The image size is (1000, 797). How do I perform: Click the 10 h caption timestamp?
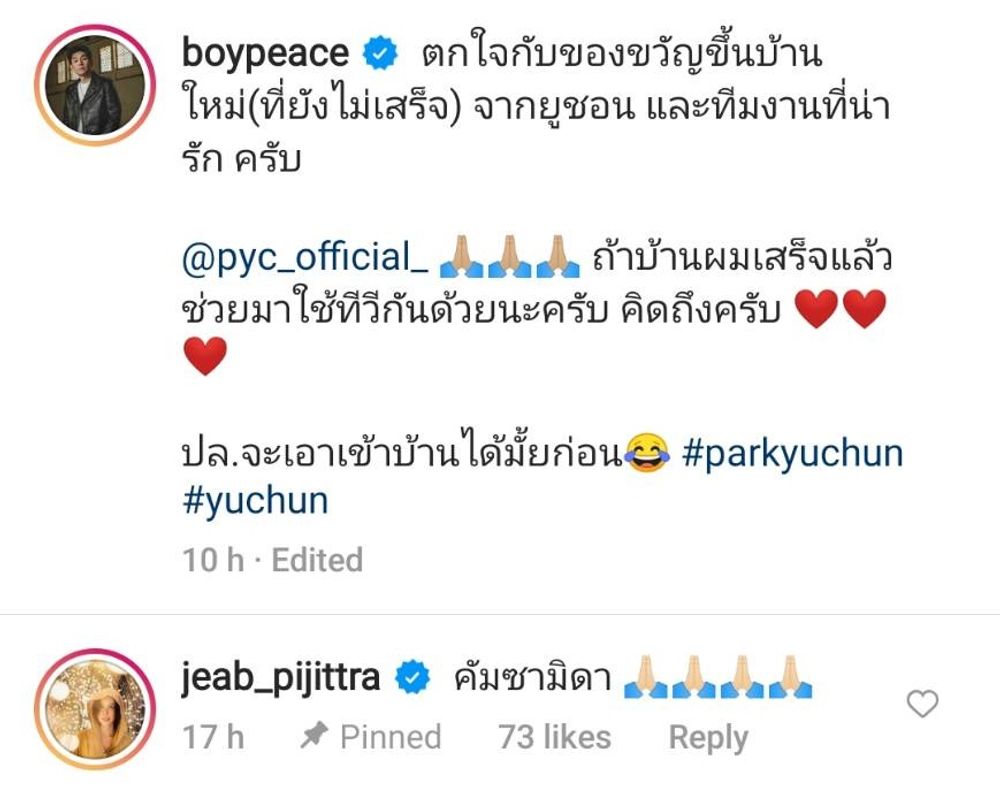point(213,560)
